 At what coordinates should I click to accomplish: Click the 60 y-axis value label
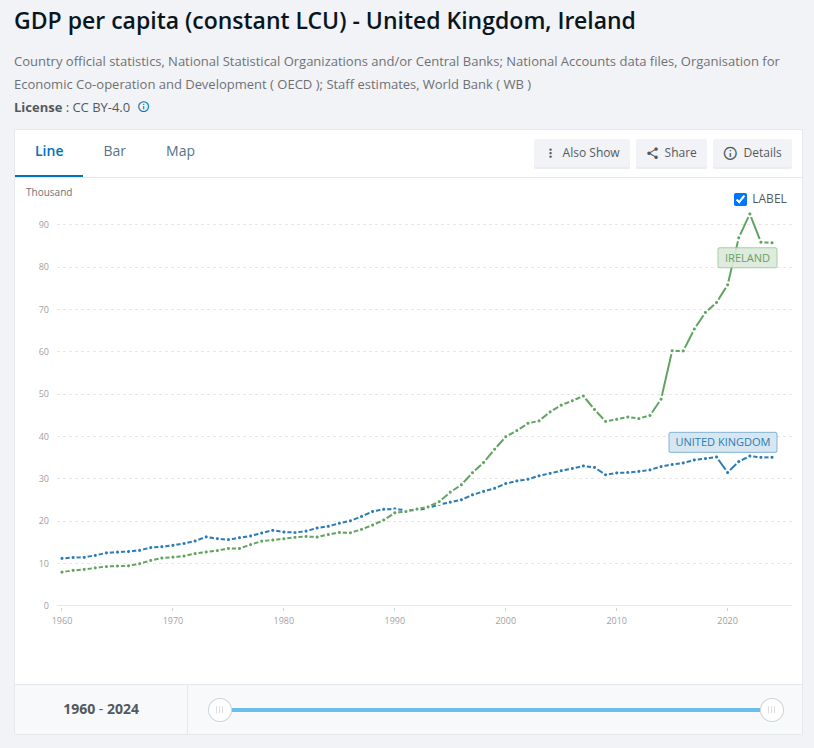click(x=44, y=351)
